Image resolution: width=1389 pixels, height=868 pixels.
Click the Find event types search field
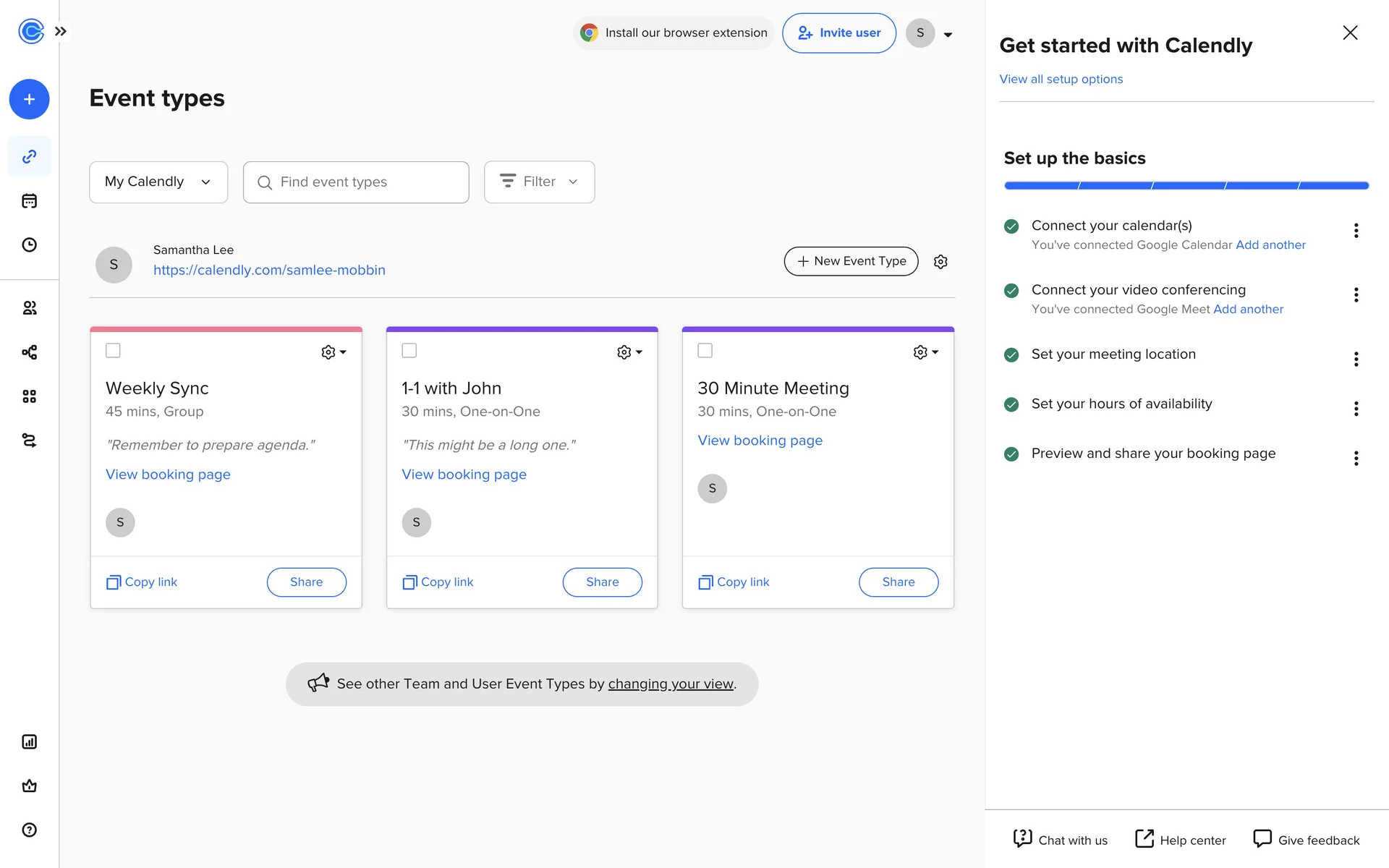pos(356,182)
